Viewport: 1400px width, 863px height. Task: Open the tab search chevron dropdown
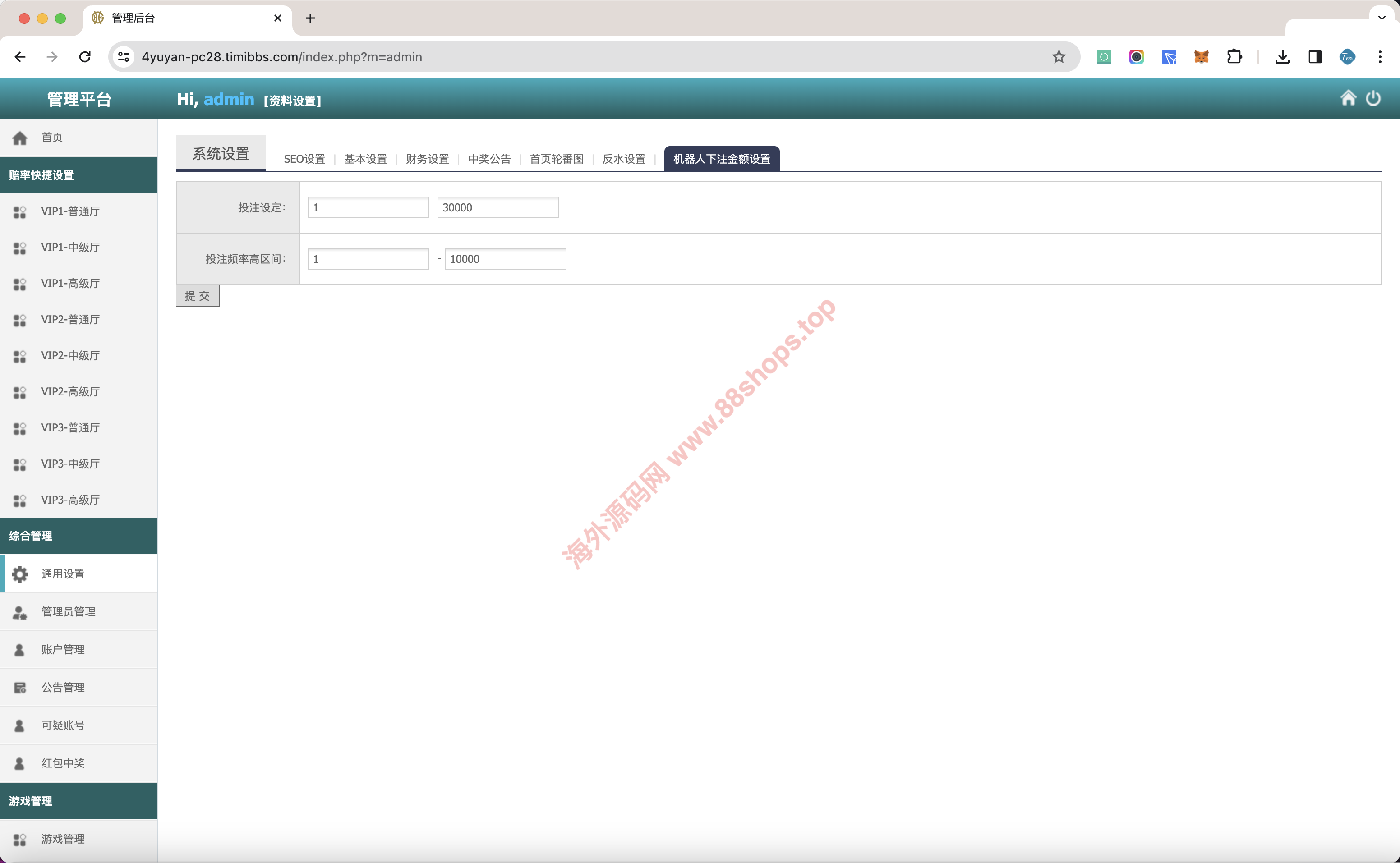(x=1382, y=17)
